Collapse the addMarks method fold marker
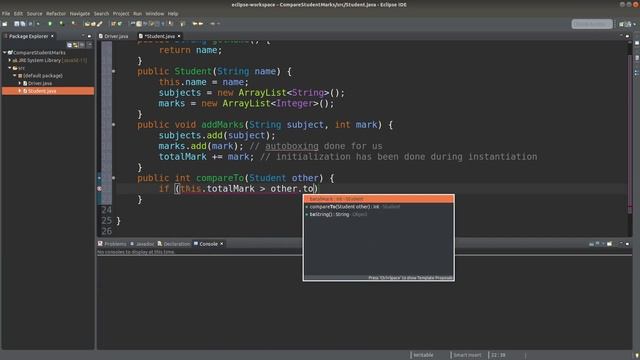Image resolution: width=640 pixels, height=360 pixels. point(113,124)
